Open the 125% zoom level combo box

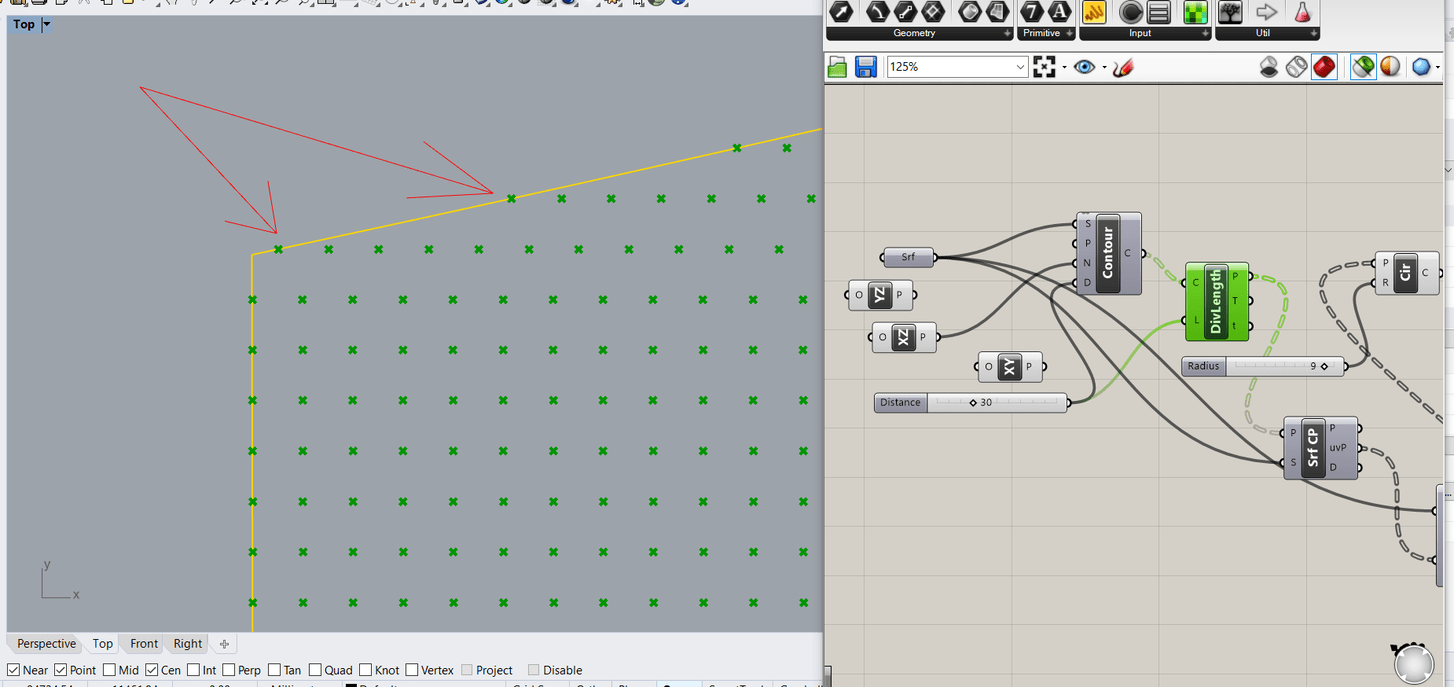tap(957, 67)
